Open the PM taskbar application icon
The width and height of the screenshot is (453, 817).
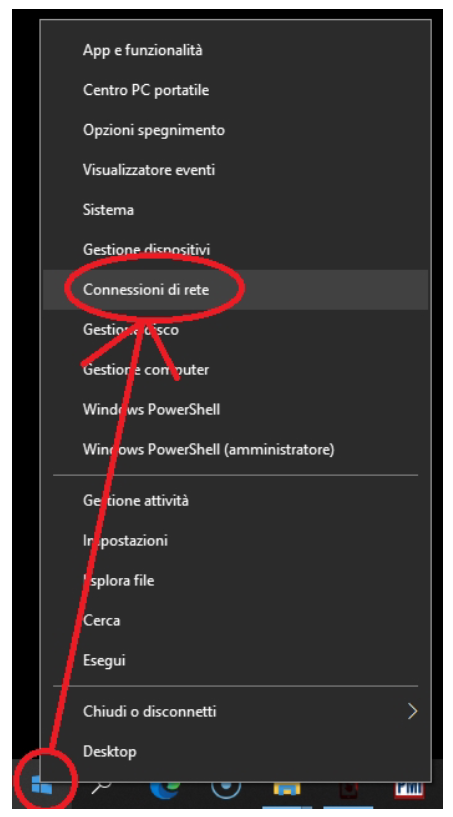tap(409, 788)
